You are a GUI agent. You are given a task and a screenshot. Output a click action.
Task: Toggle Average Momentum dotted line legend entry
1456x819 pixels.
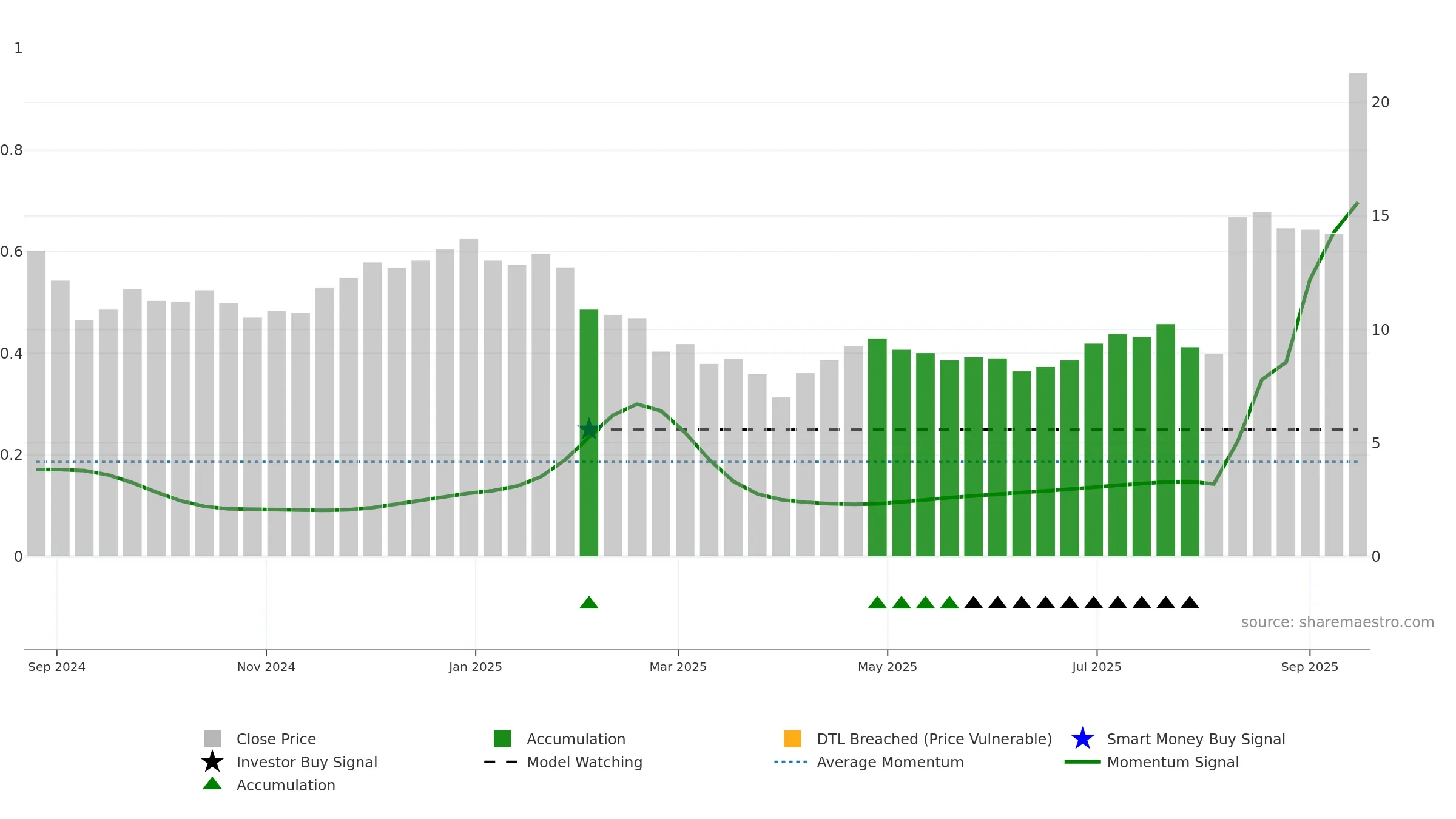click(869, 762)
